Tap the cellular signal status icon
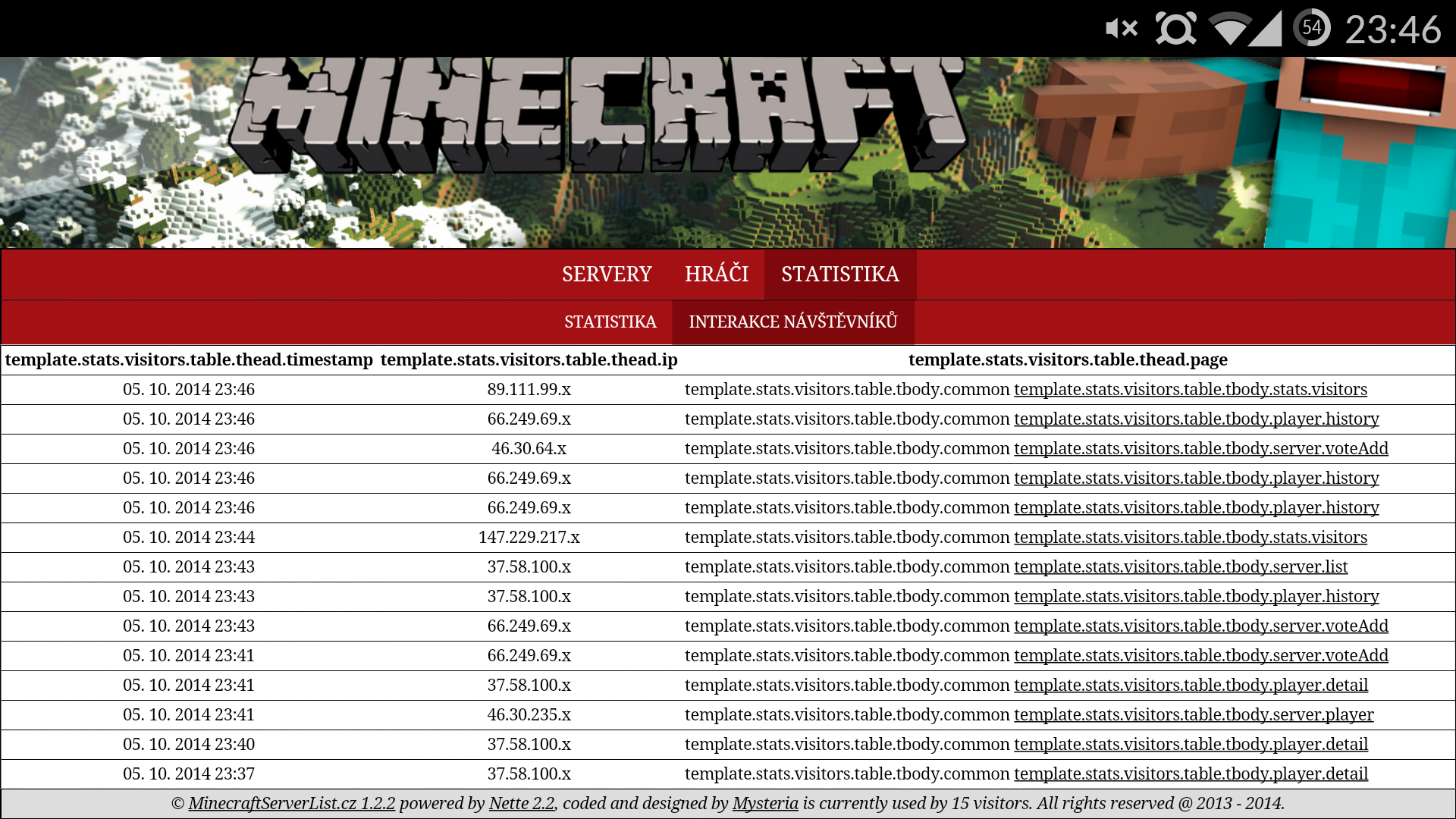Image resolution: width=1456 pixels, height=819 pixels. pos(1265,29)
